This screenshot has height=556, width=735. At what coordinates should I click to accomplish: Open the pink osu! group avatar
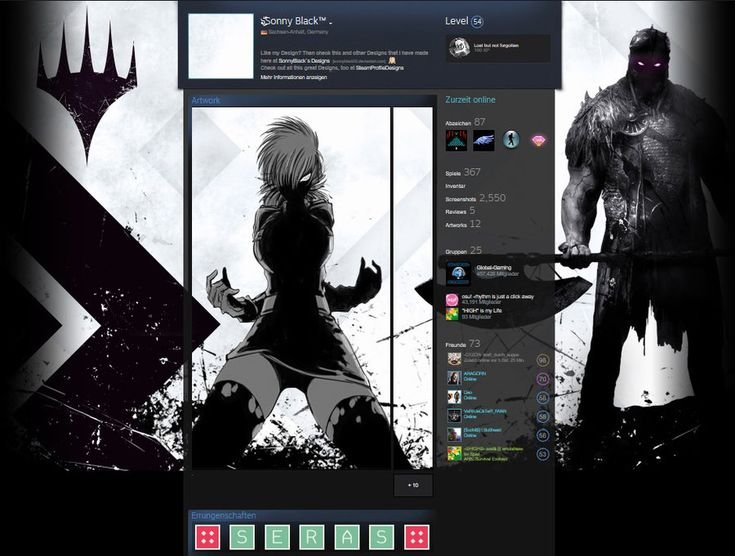(x=452, y=300)
